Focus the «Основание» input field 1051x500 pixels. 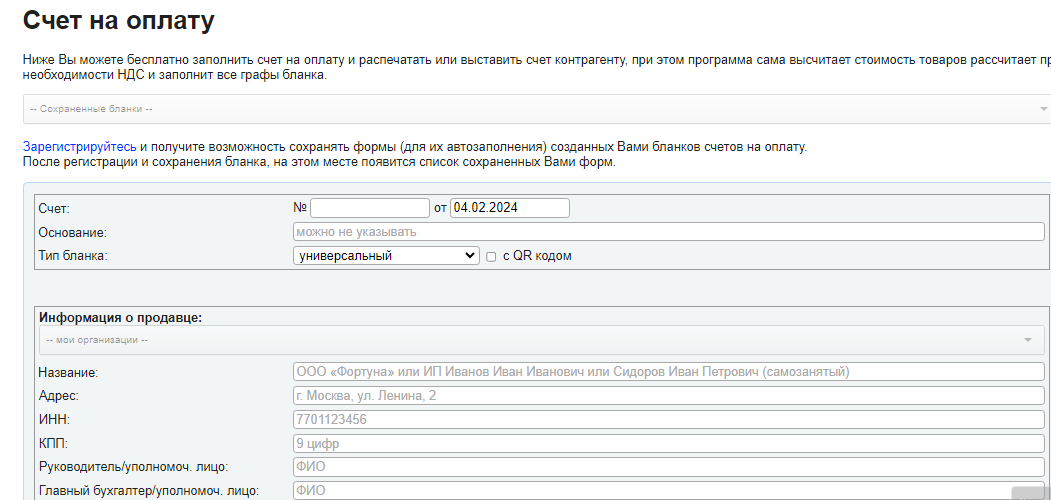[x=668, y=232]
